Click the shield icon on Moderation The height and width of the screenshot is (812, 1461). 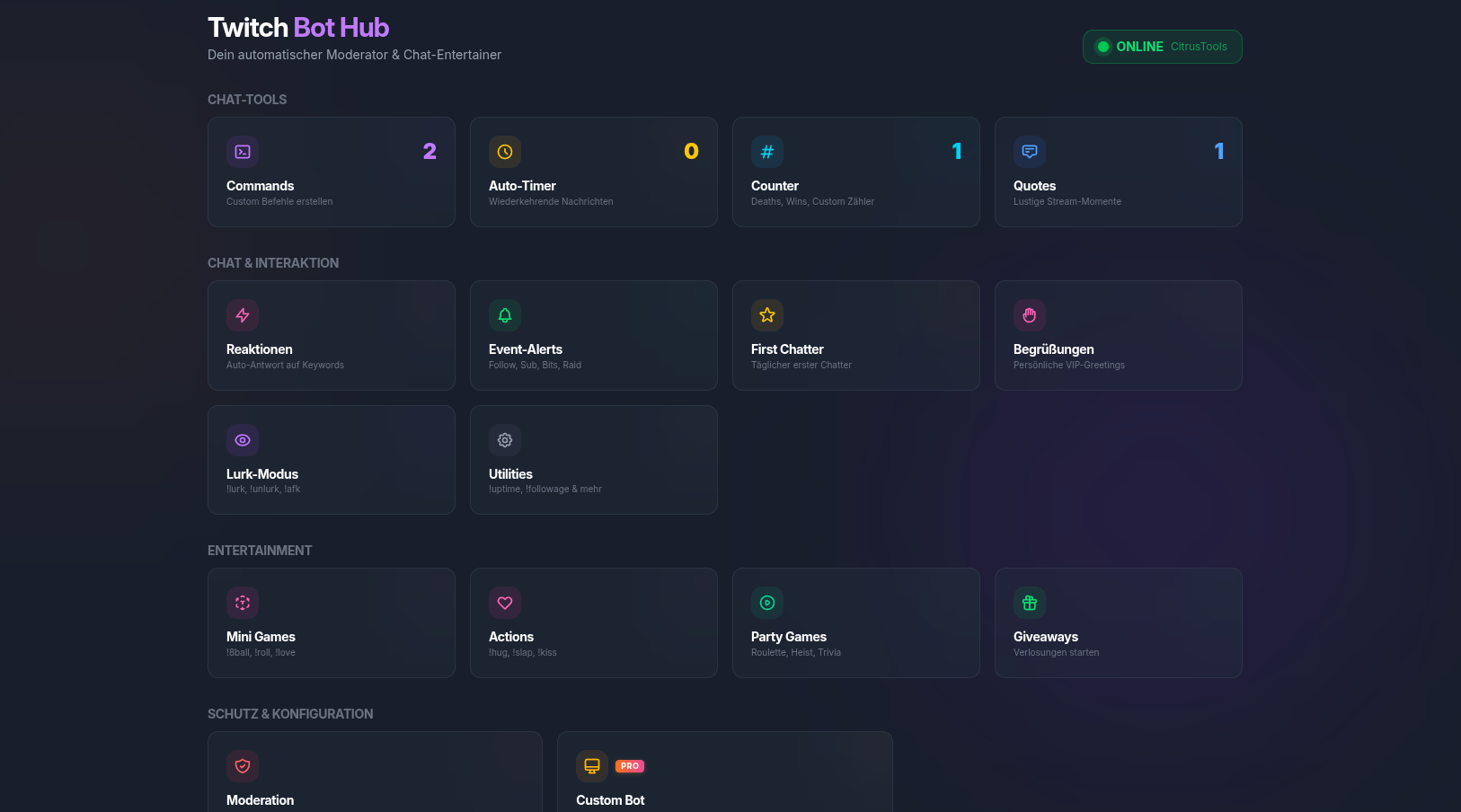tap(243, 766)
